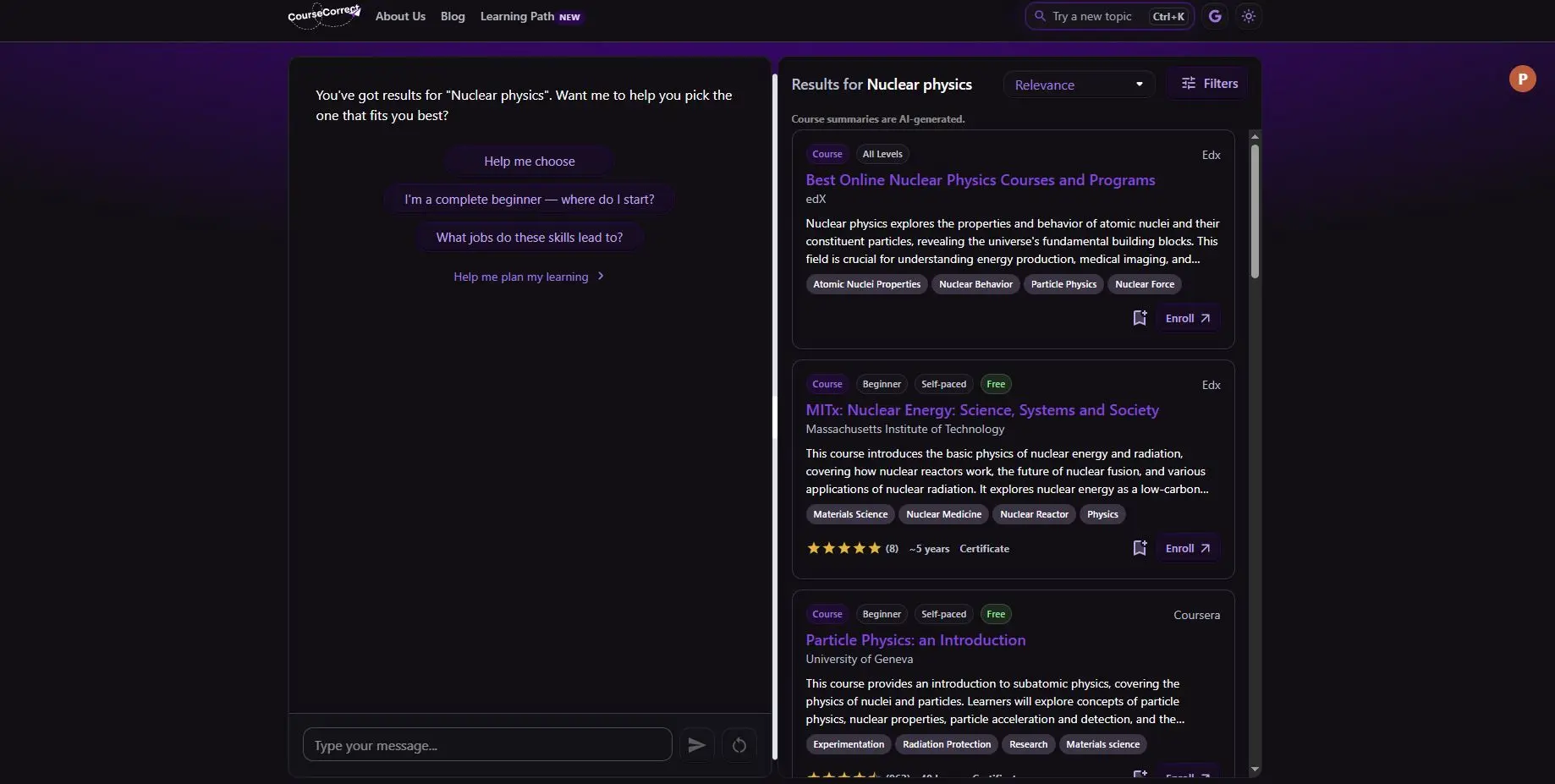
Task: Click the five-star rating on MITx course
Action: (843, 548)
